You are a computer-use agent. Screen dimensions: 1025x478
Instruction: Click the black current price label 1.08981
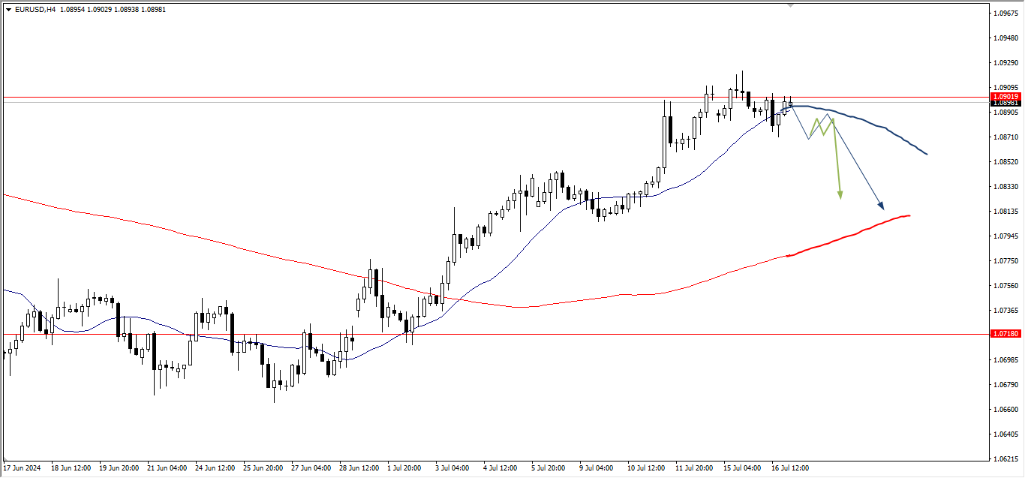[x=1006, y=103]
